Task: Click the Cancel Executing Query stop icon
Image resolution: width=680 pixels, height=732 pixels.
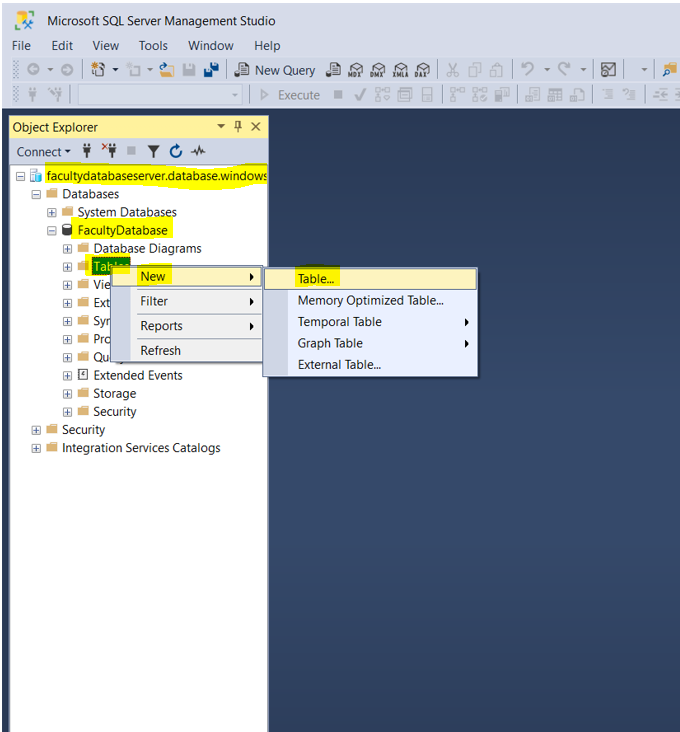Action: point(338,95)
